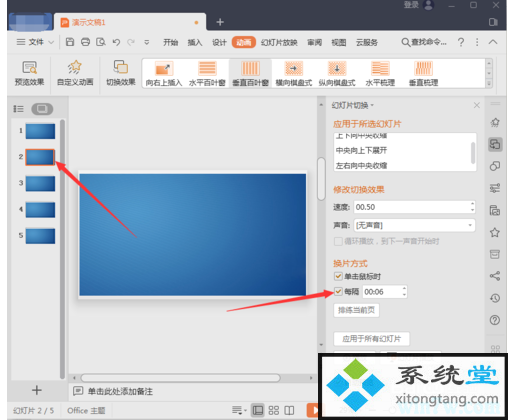Enable the 循环播放 loop sound checkbox
This screenshot has height=420, width=508.
point(338,241)
